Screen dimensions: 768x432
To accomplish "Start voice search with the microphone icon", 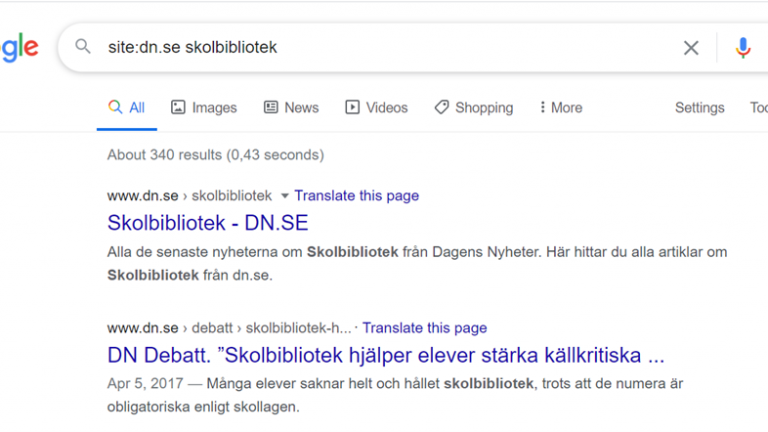I will pos(743,48).
